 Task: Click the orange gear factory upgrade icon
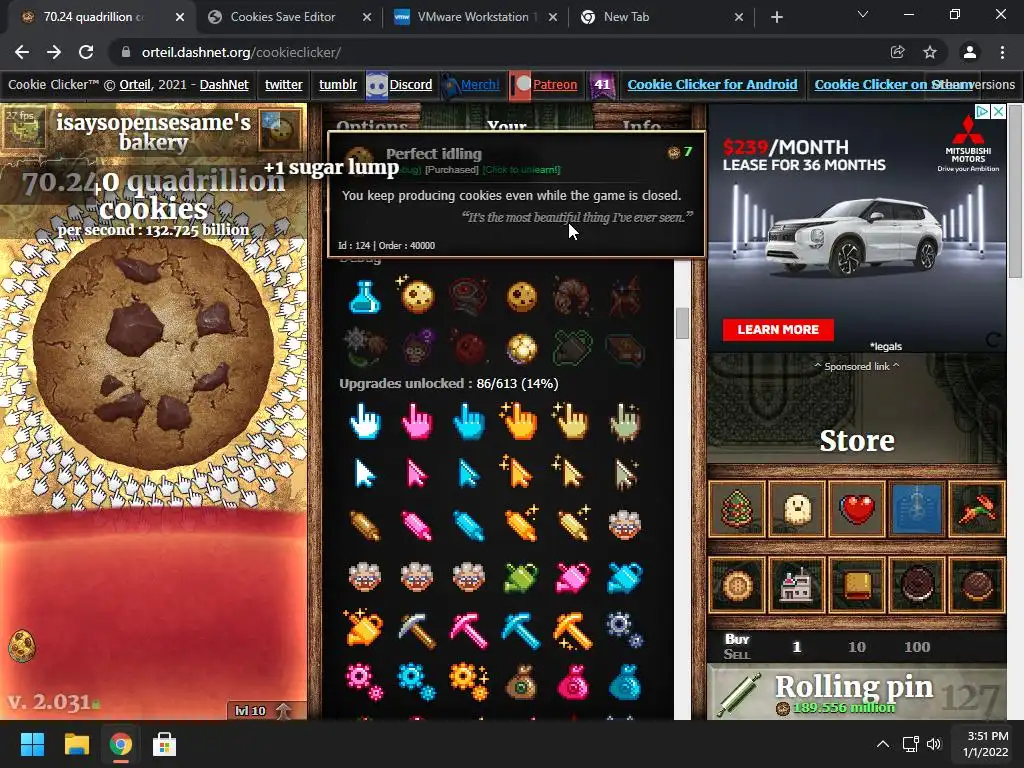(x=468, y=682)
